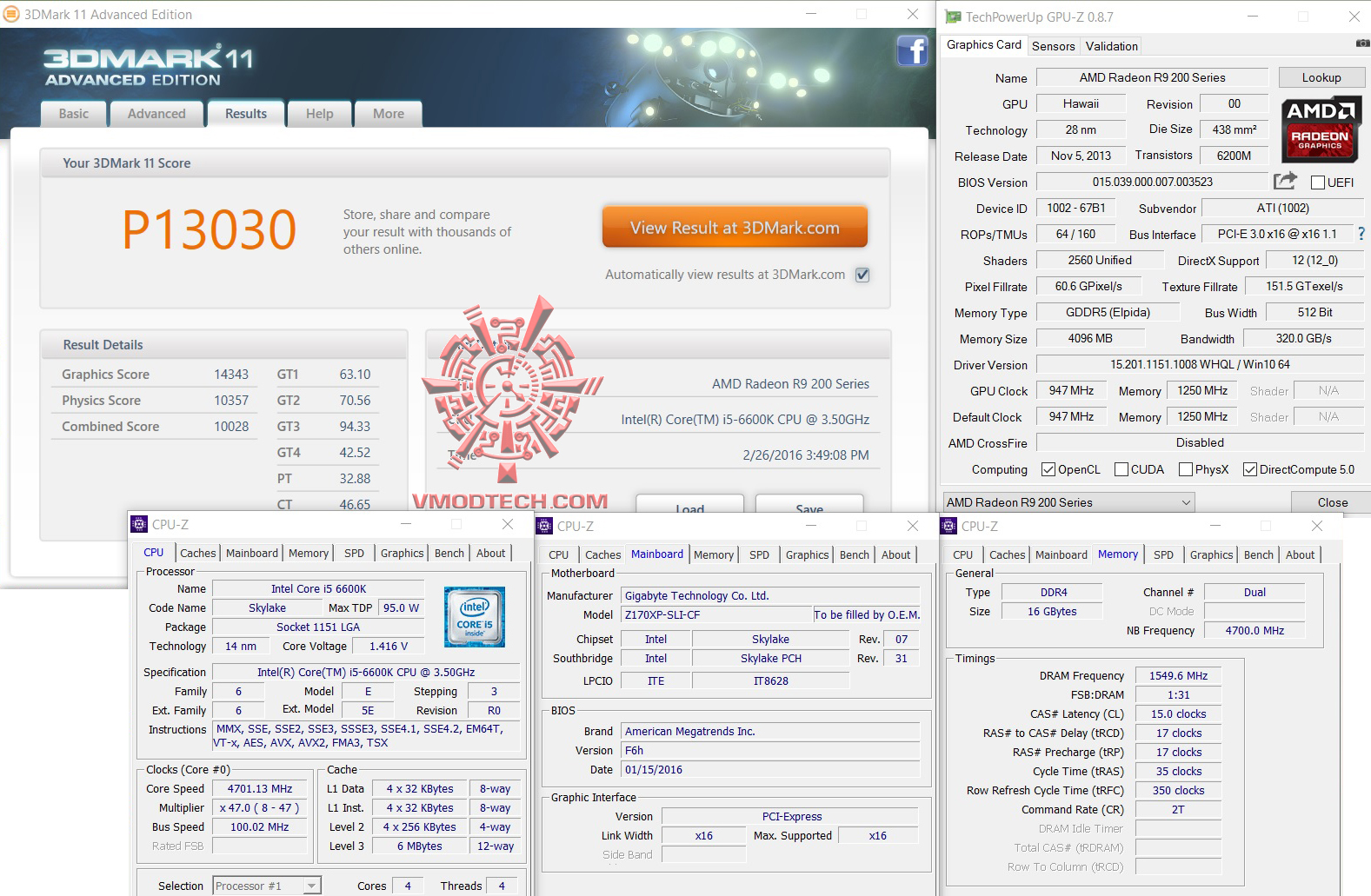
Task: Click the NB Frequency value 4700.0 MHz
Action: [x=1255, y=630]
